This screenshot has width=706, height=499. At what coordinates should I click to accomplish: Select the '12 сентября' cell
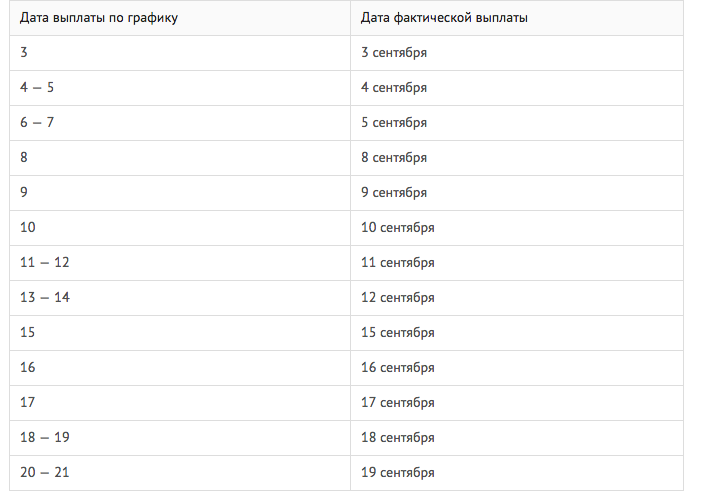[x=517, y=298]
